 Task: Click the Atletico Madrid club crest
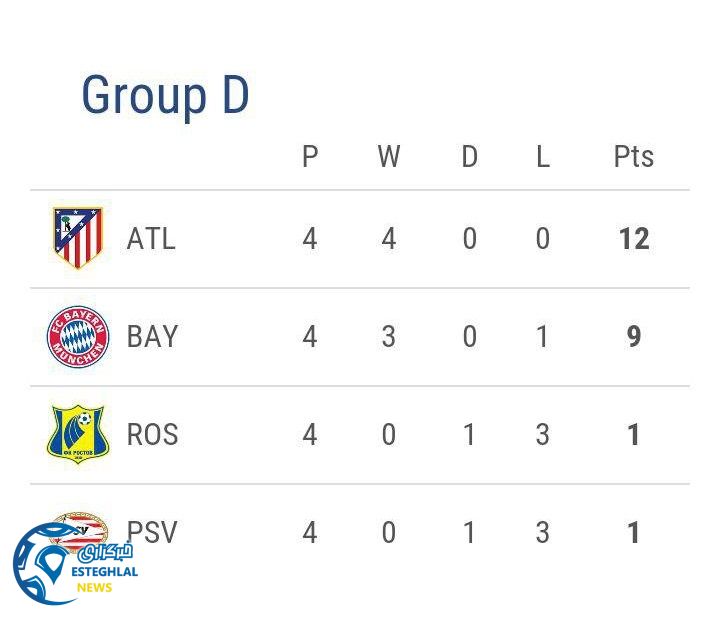click(78, 238)
